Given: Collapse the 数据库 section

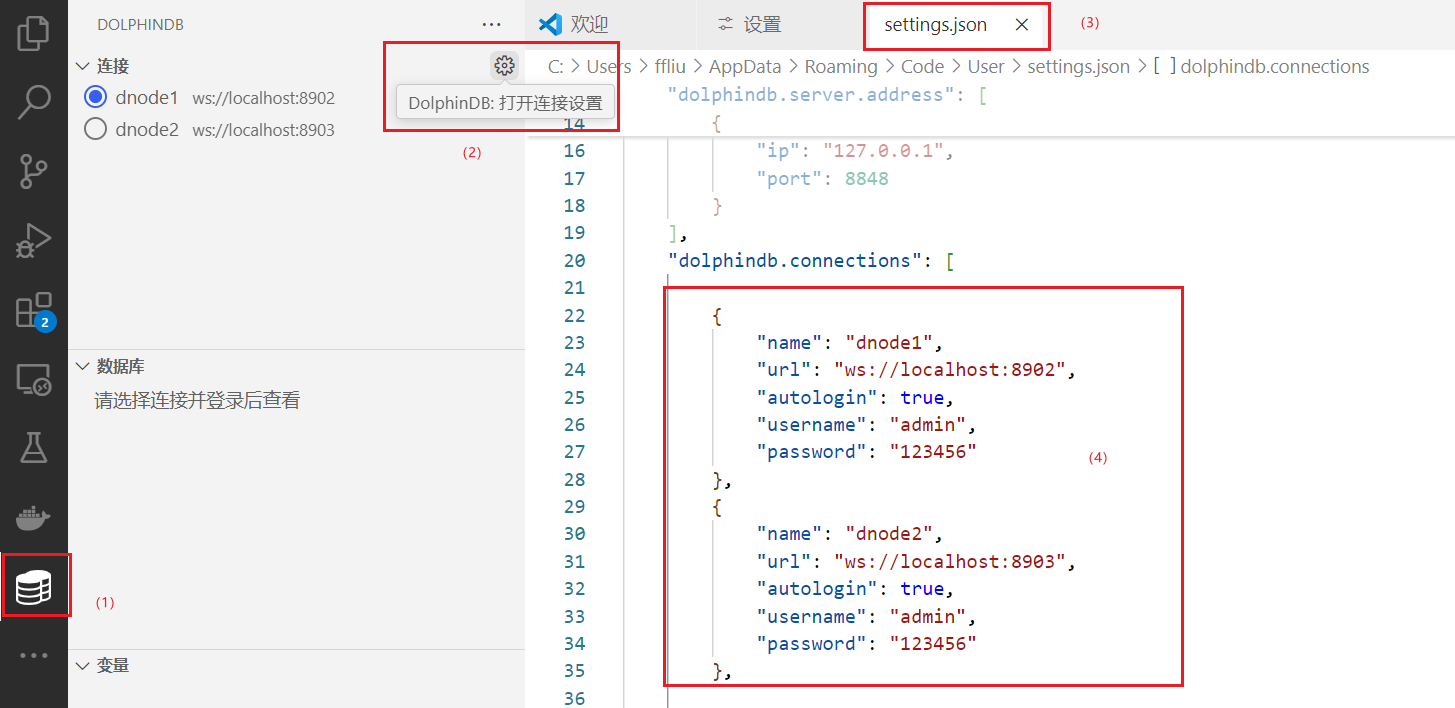Looking at the screenshot, I should coord(83,366).
